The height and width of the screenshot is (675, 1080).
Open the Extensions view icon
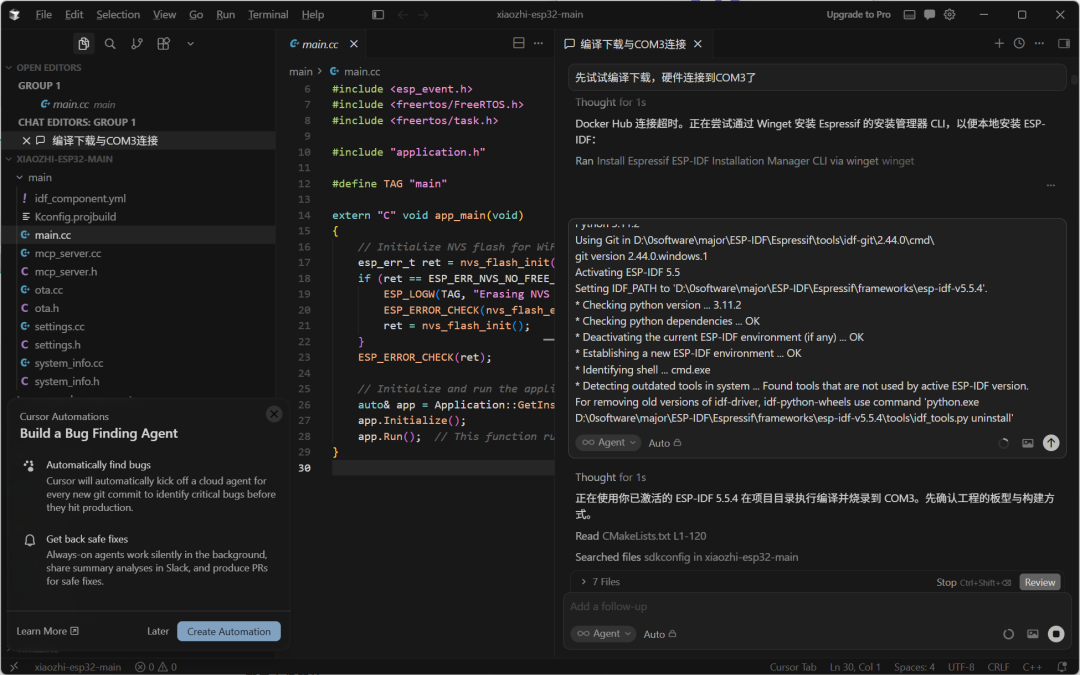coord(163,43)
